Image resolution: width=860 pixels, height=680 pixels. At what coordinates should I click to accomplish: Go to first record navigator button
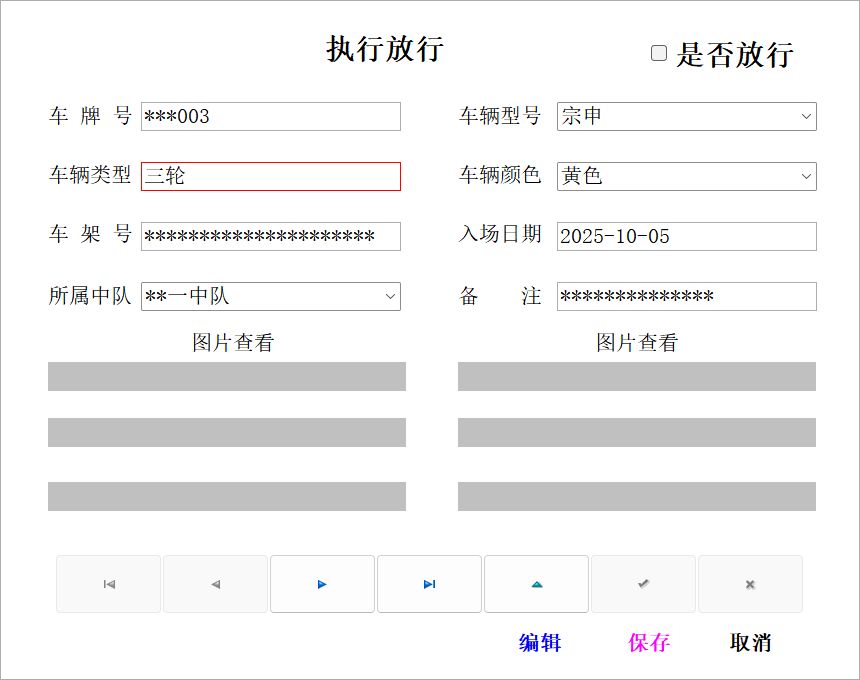[x=109, y=584]
